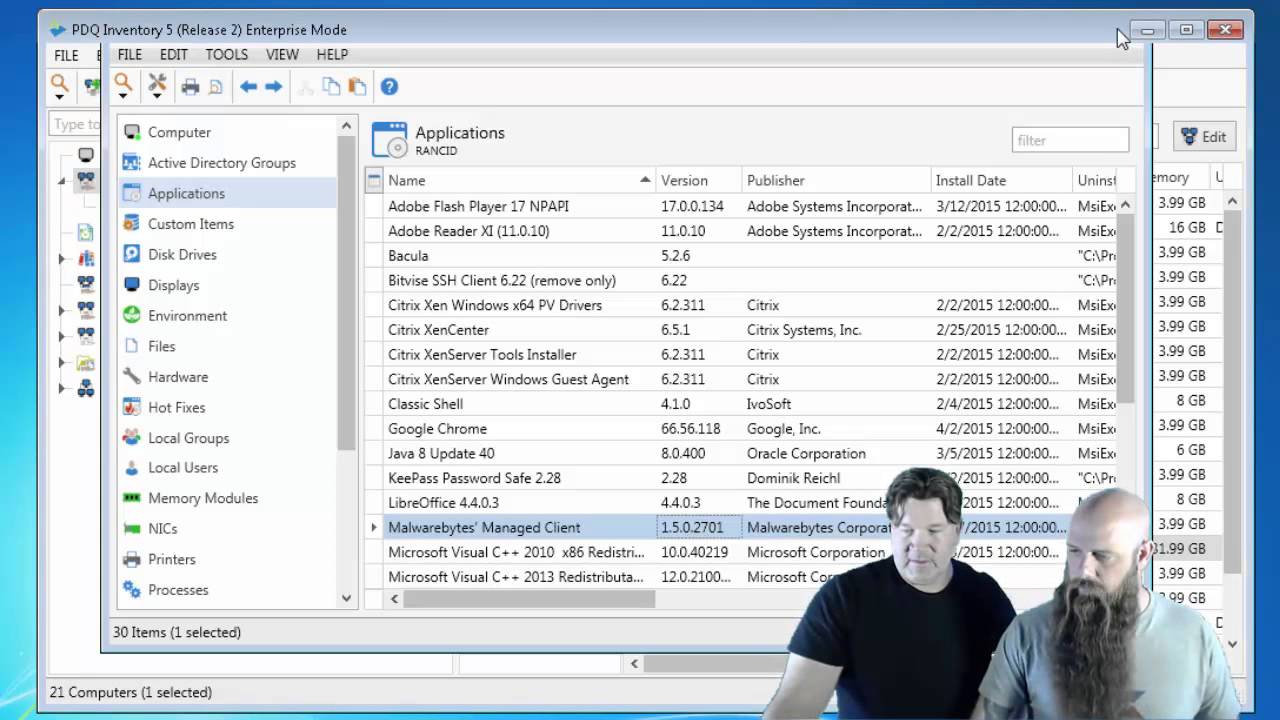The image size is (1280, 720).
Task: Select Disk Drives in the sidebar list
Action: point(227,254)
